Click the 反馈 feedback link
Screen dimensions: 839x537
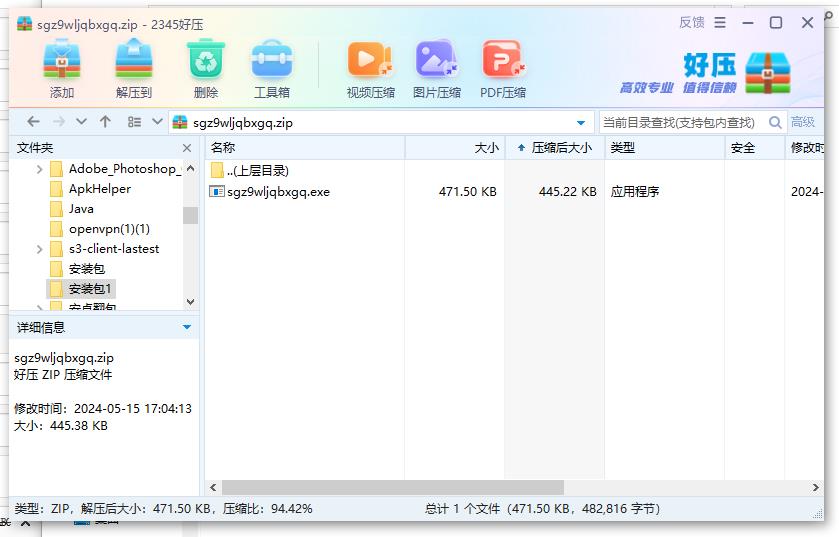point(691,22)
